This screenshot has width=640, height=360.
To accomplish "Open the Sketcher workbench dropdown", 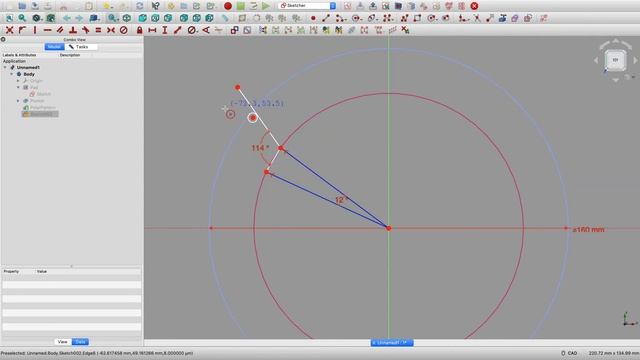I will [307, 6].
